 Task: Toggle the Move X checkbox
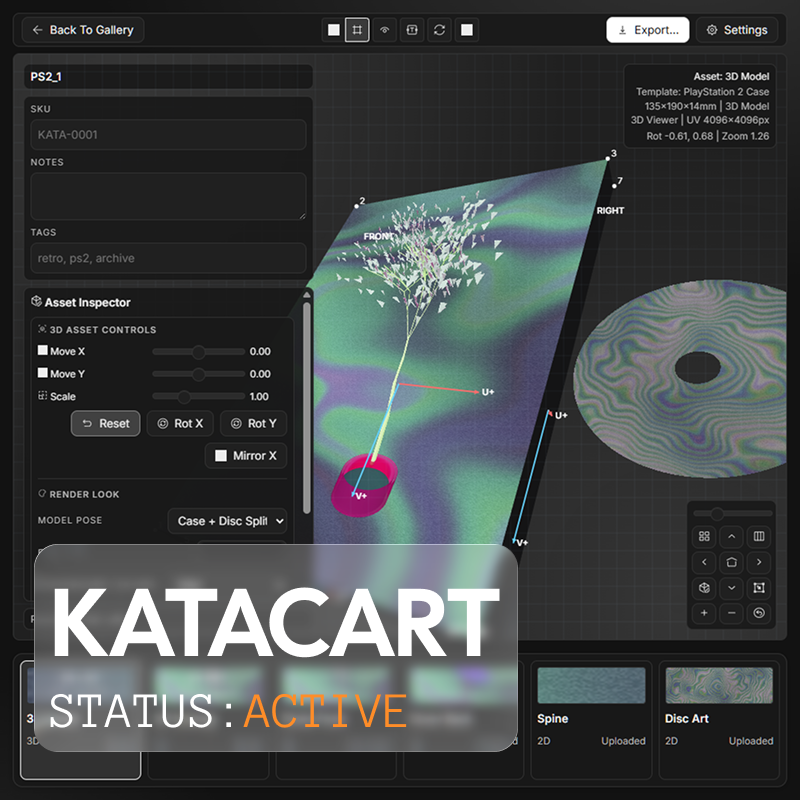coord(43,351)
